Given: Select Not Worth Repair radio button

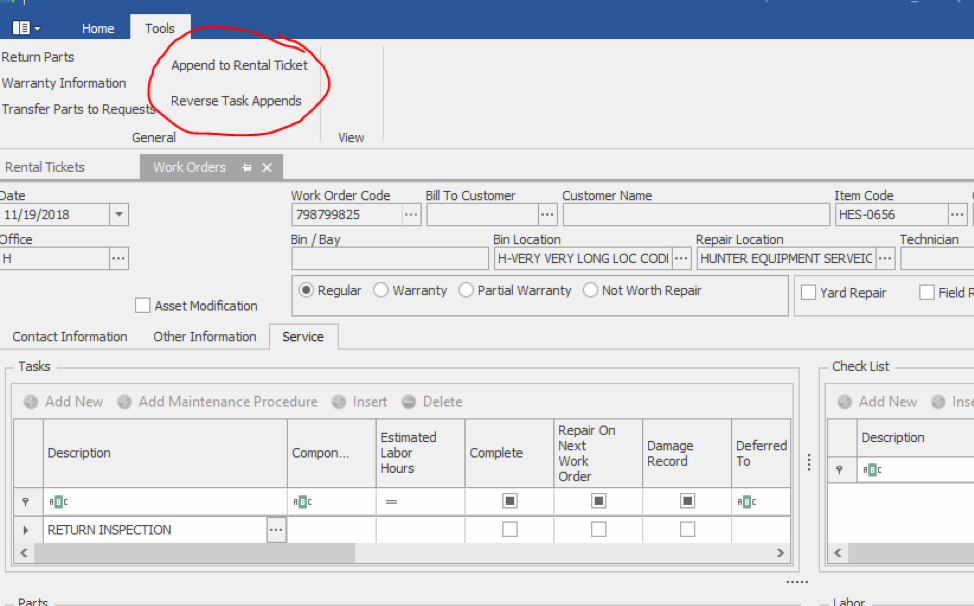Looking at the screenshot, I should (590, 290).
